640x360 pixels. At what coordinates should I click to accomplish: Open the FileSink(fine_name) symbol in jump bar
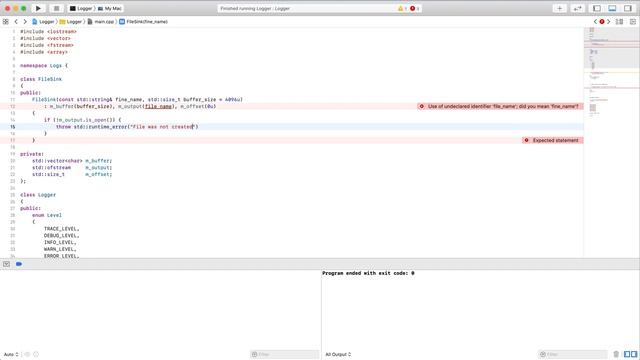(144, 22)
